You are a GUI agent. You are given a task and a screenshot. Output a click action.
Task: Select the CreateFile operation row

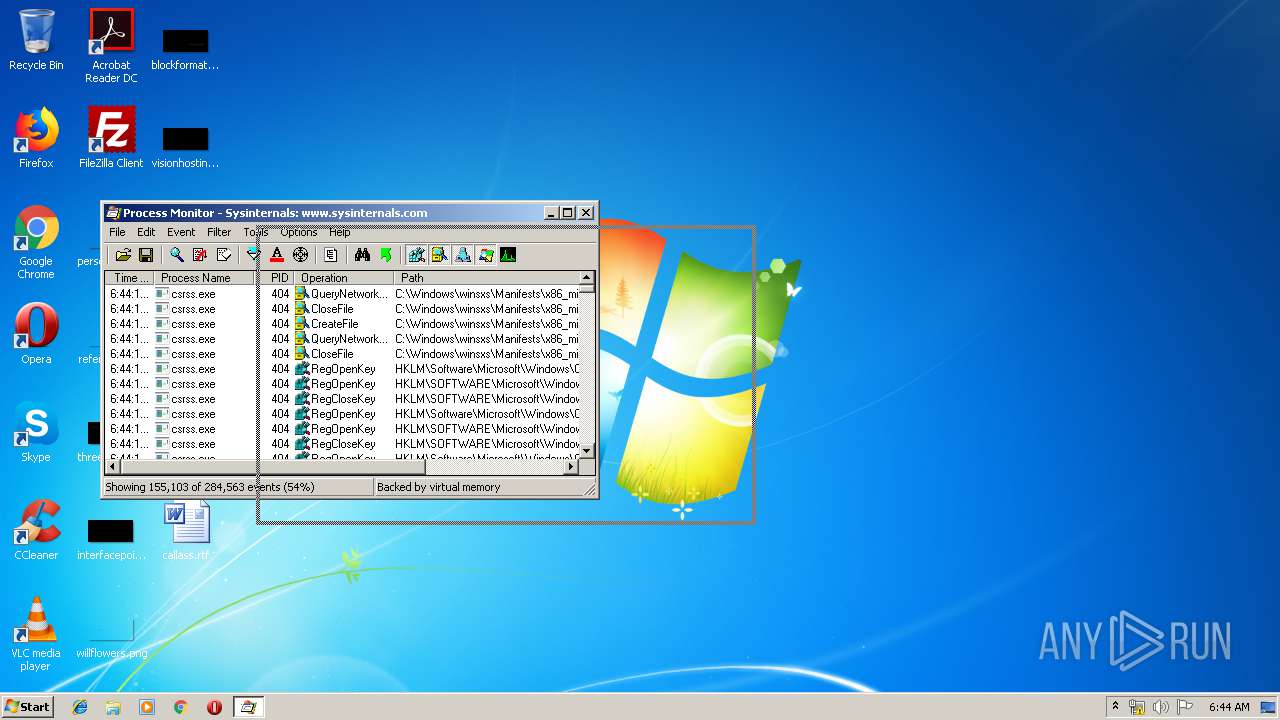pyautogui.click(x=343, y=324)
